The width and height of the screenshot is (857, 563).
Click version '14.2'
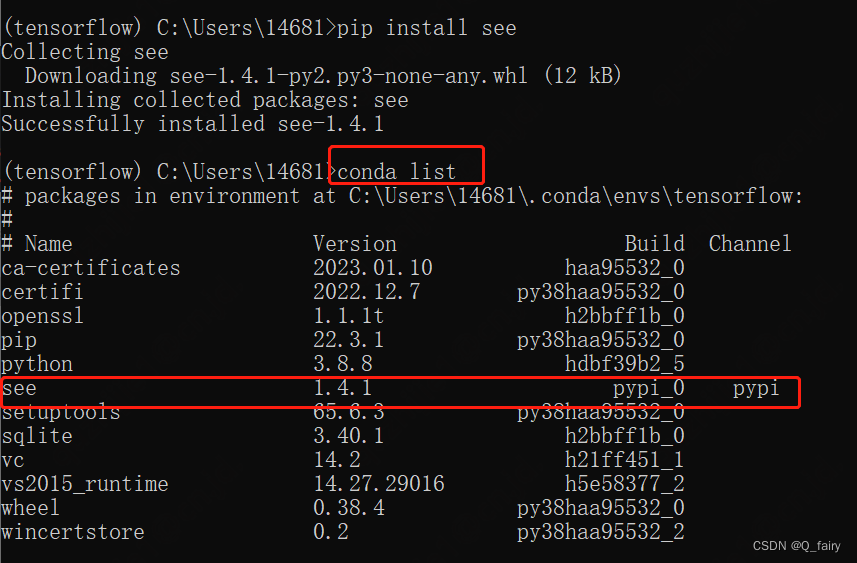(x=337, y=460)
